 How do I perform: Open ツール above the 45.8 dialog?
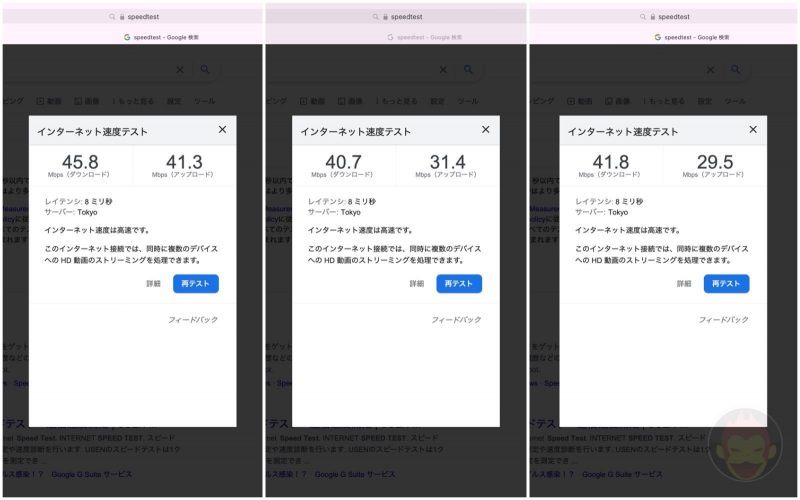tap(205, 101)
